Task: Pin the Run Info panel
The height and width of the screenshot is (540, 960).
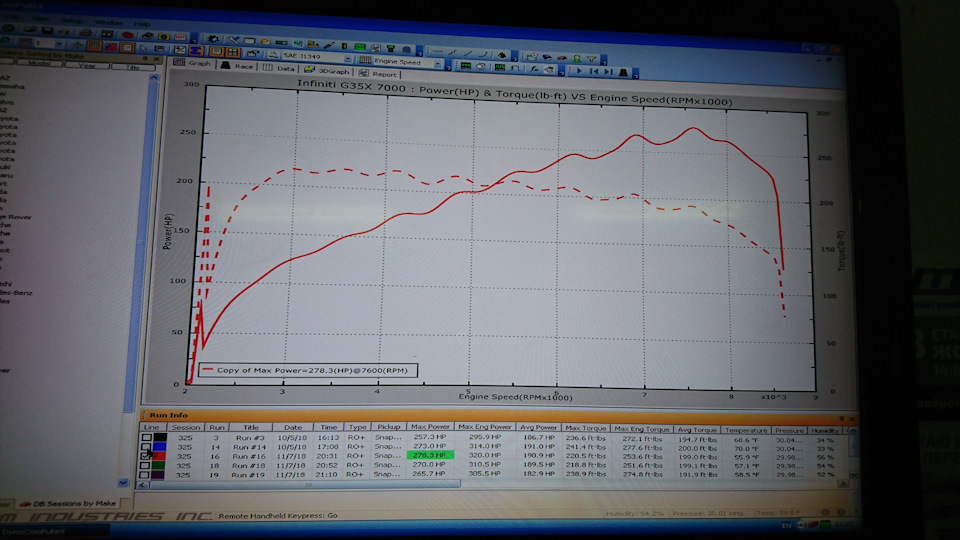Action: pyautogui.click(x=841, y=419)
